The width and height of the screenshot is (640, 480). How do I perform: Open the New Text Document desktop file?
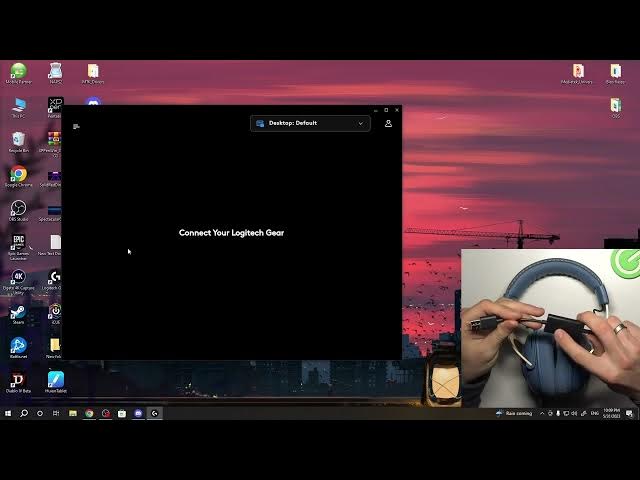51,245
